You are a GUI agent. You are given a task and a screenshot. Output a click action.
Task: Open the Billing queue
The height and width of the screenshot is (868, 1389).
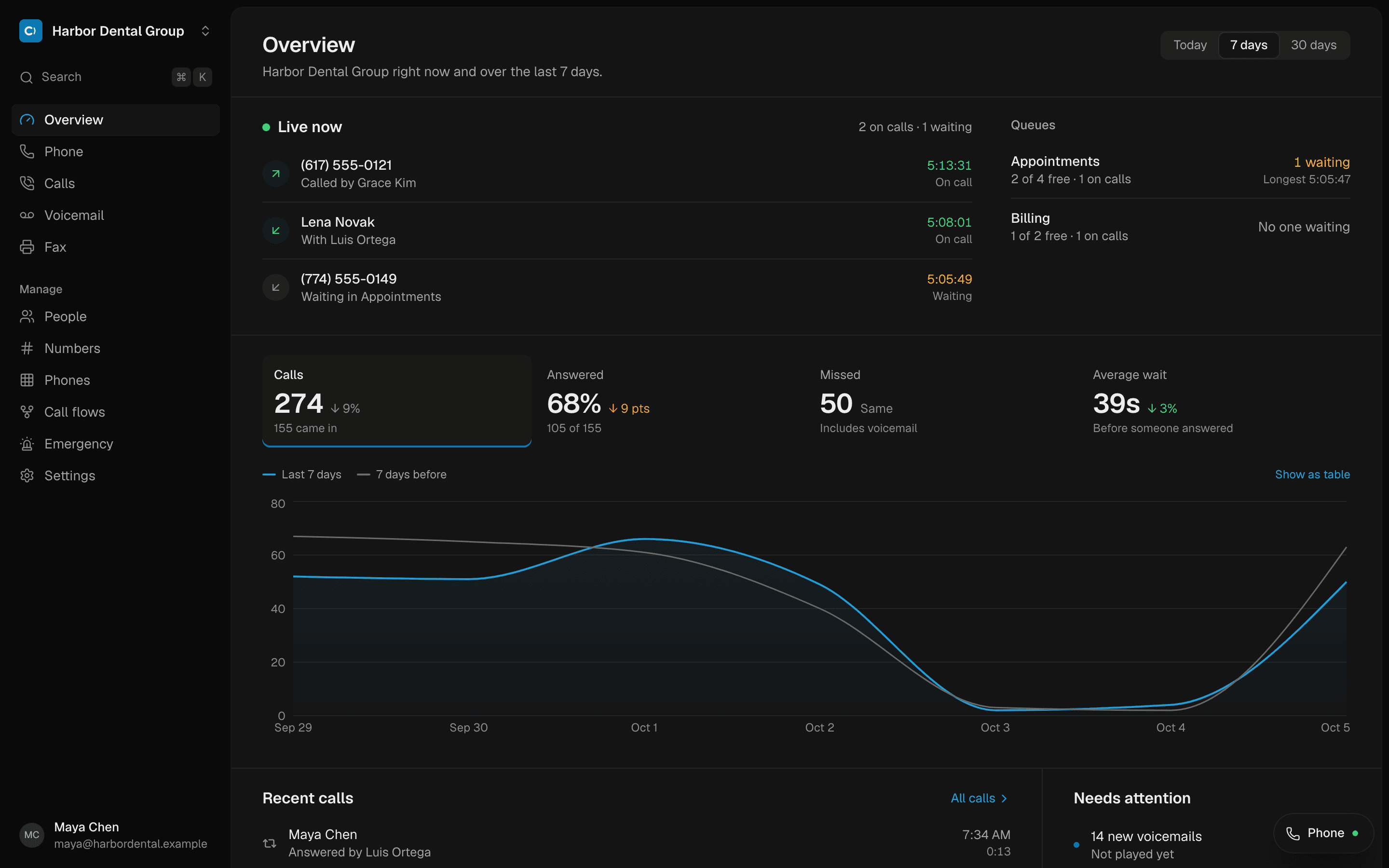[1180, 227]
